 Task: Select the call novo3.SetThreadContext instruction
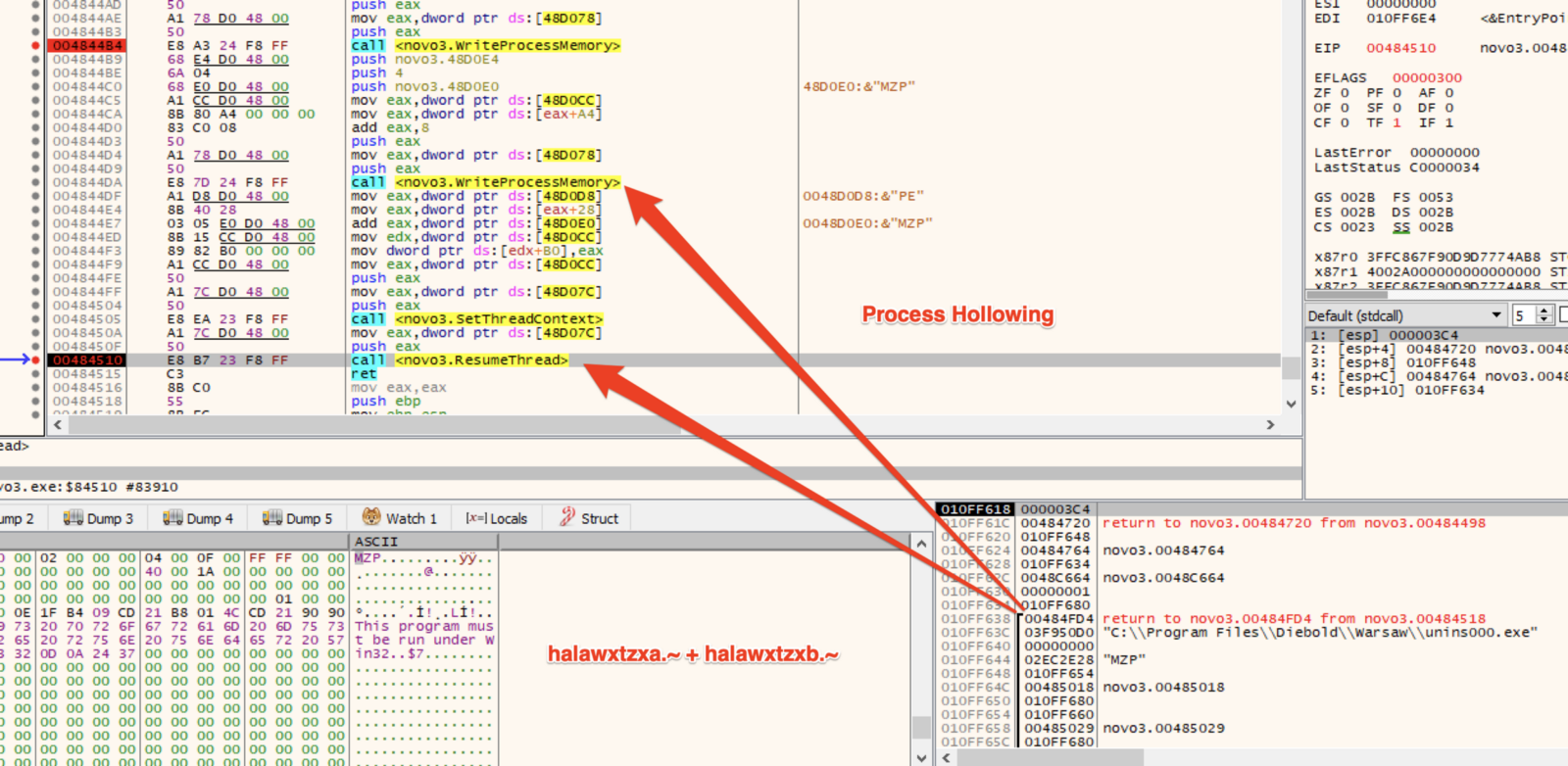coord(477,319)
